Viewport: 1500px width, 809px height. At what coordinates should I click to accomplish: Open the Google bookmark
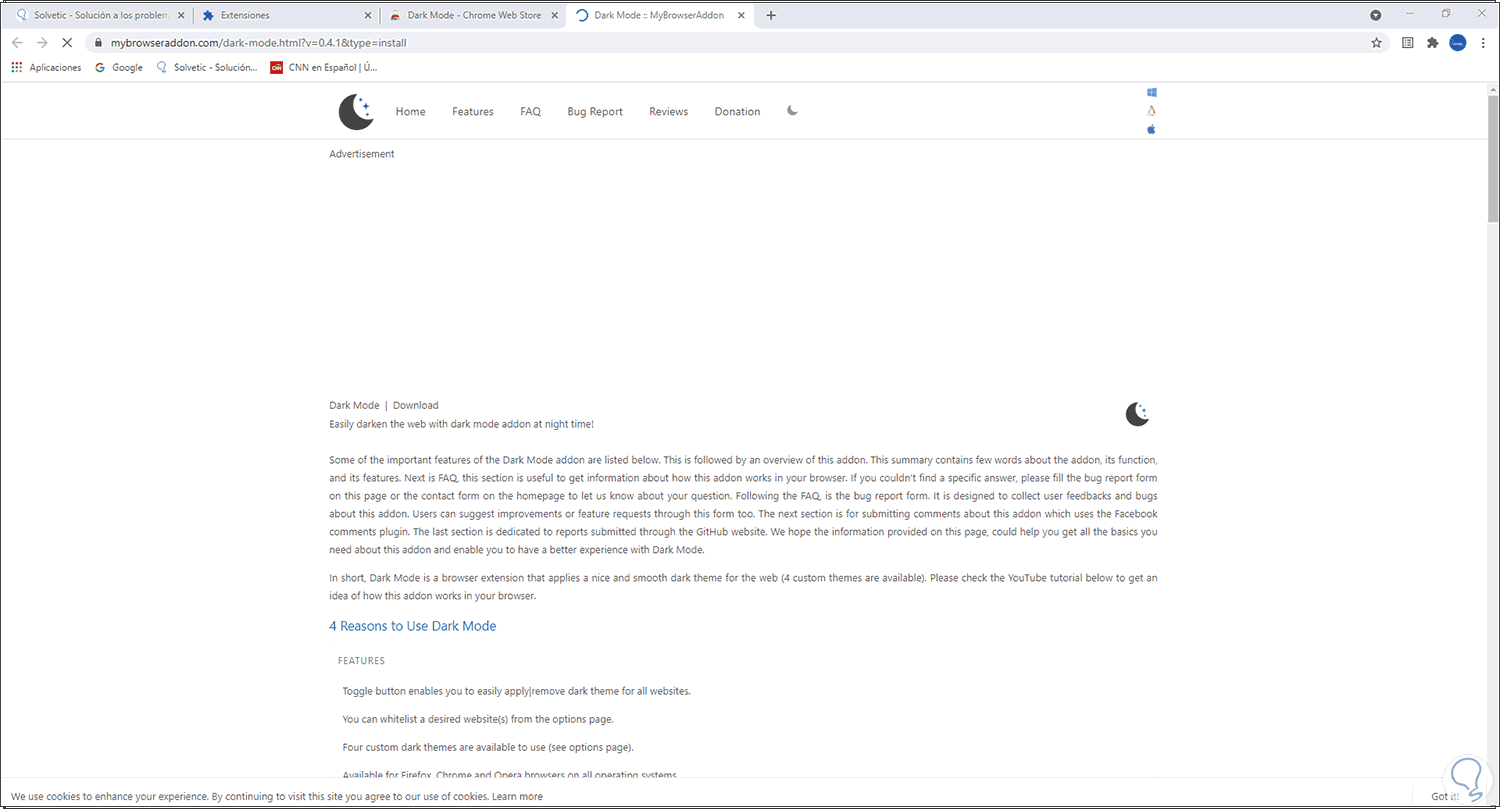tap(119, 67)
